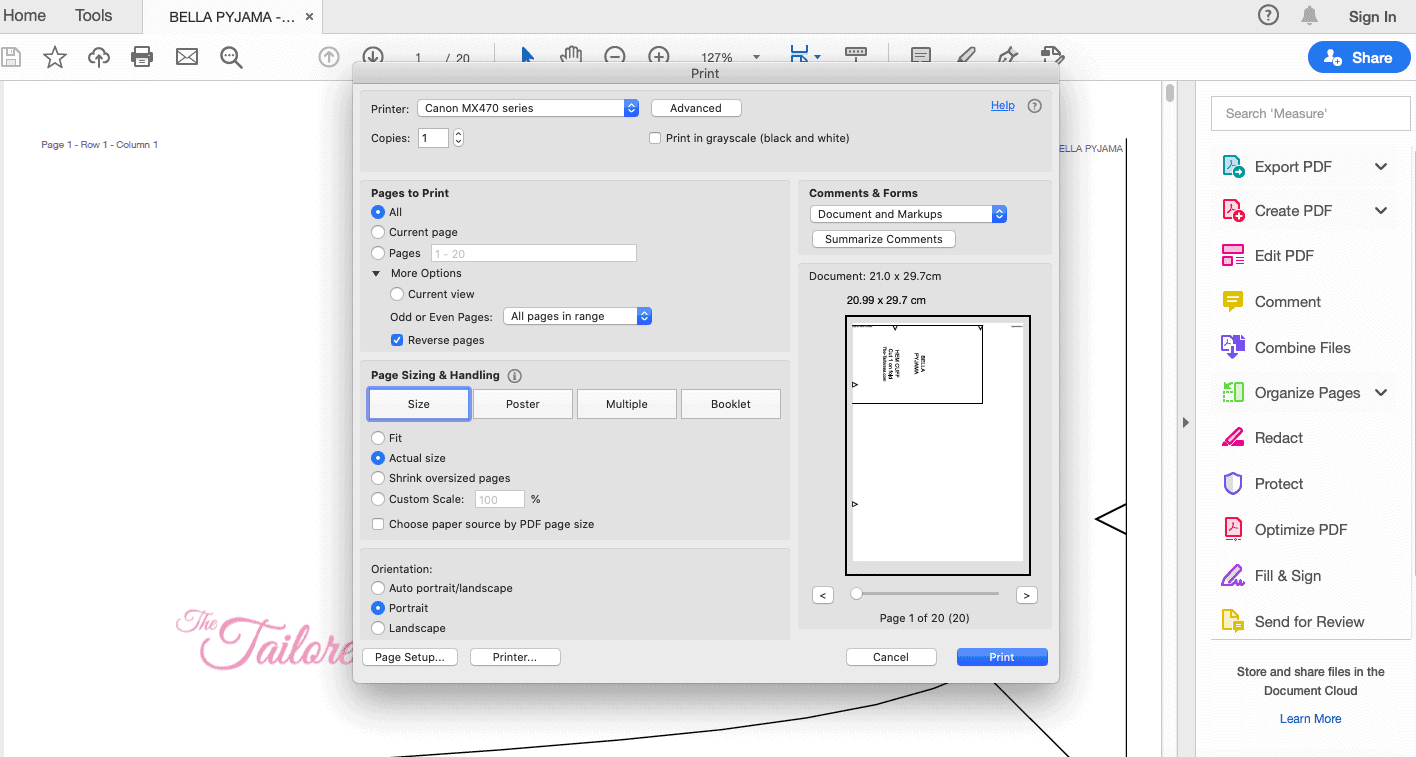Click the printer icon in the toolbar
This screenshot has height=757, width=1416.
(x=142, y=57)
